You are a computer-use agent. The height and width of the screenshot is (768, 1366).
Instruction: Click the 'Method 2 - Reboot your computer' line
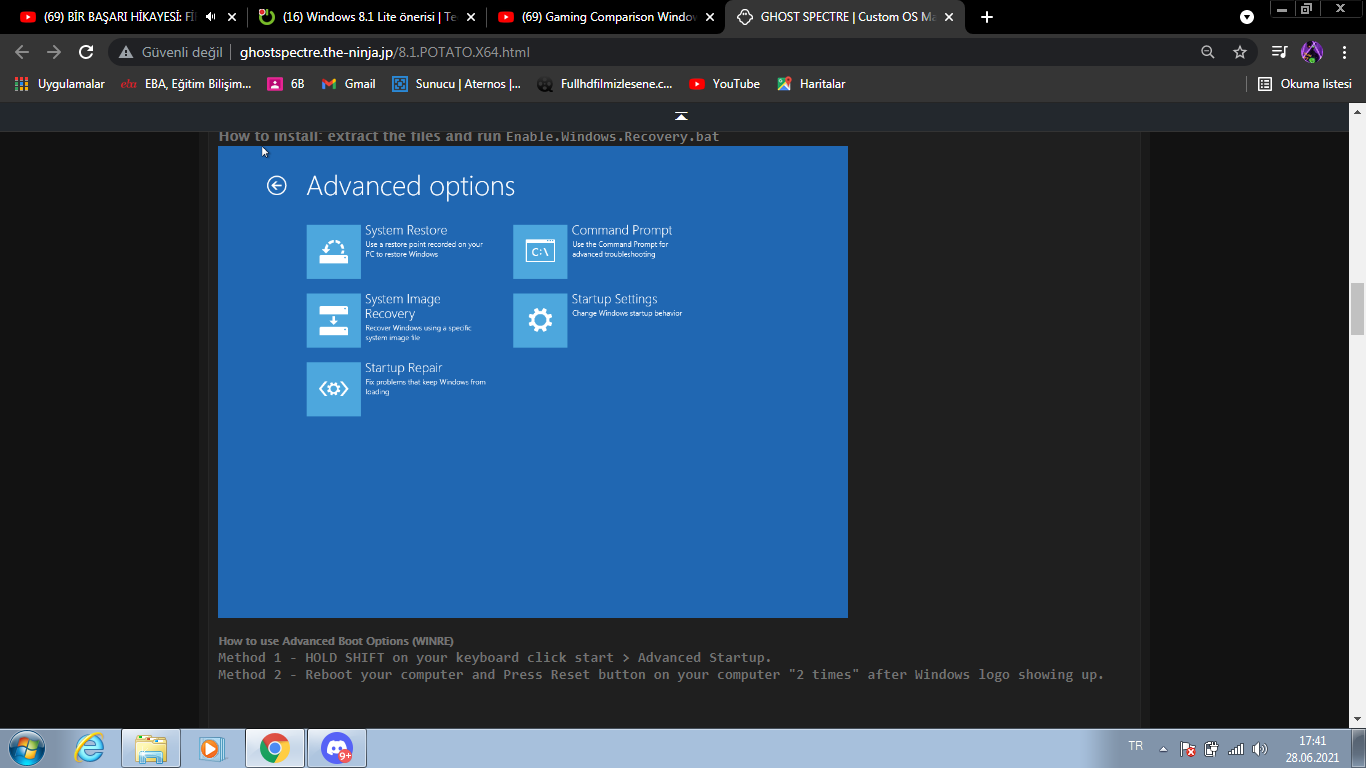point(661,675)
